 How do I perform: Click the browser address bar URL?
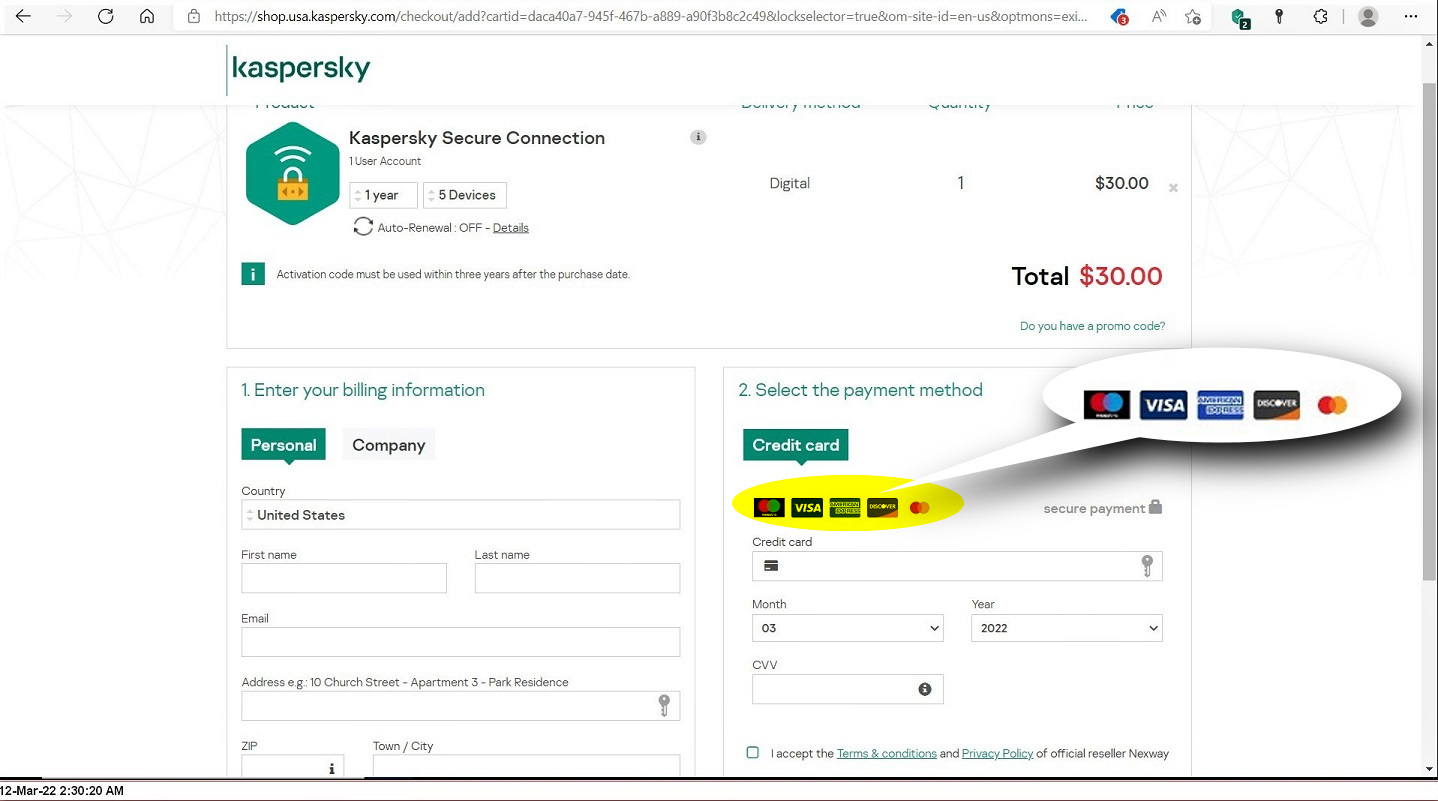click(x=650, y=17)
